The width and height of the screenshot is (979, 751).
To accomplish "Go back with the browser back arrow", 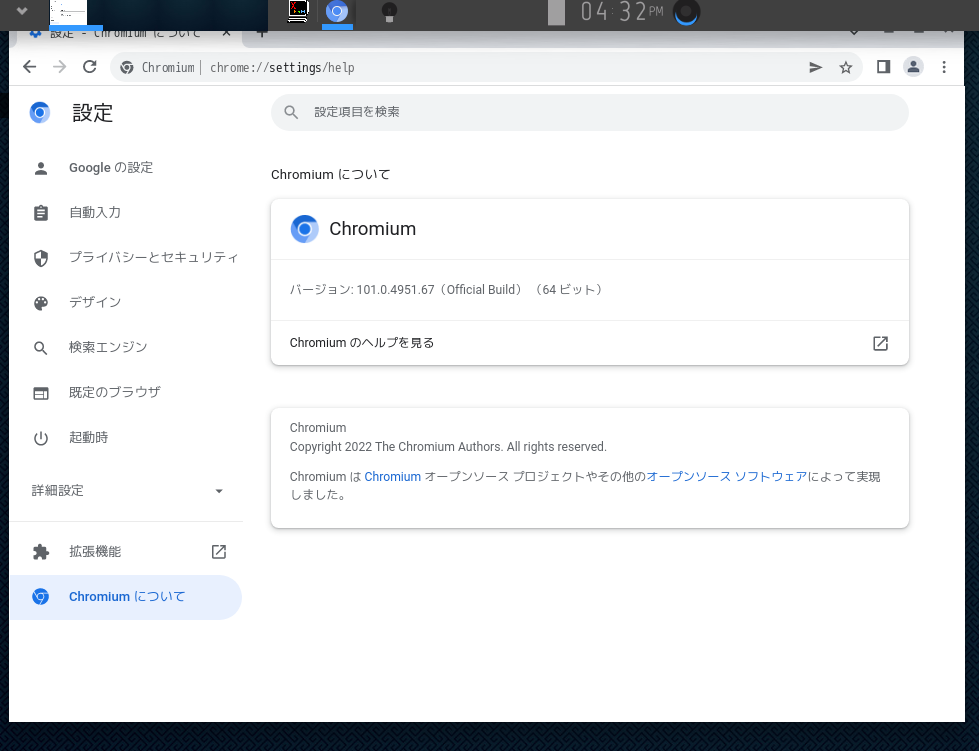I will (29, 67).
